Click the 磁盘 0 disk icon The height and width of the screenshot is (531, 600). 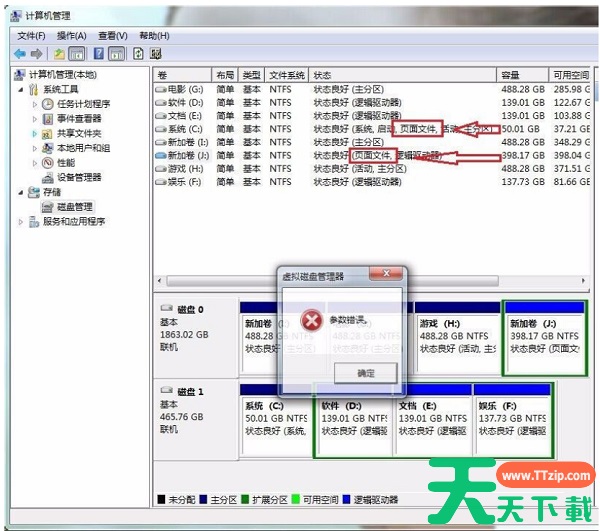(x=166, y=308)
